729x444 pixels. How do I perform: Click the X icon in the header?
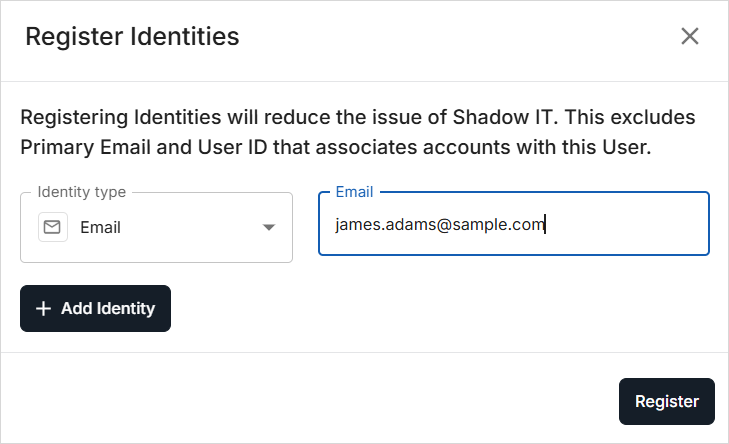(689, 37)
